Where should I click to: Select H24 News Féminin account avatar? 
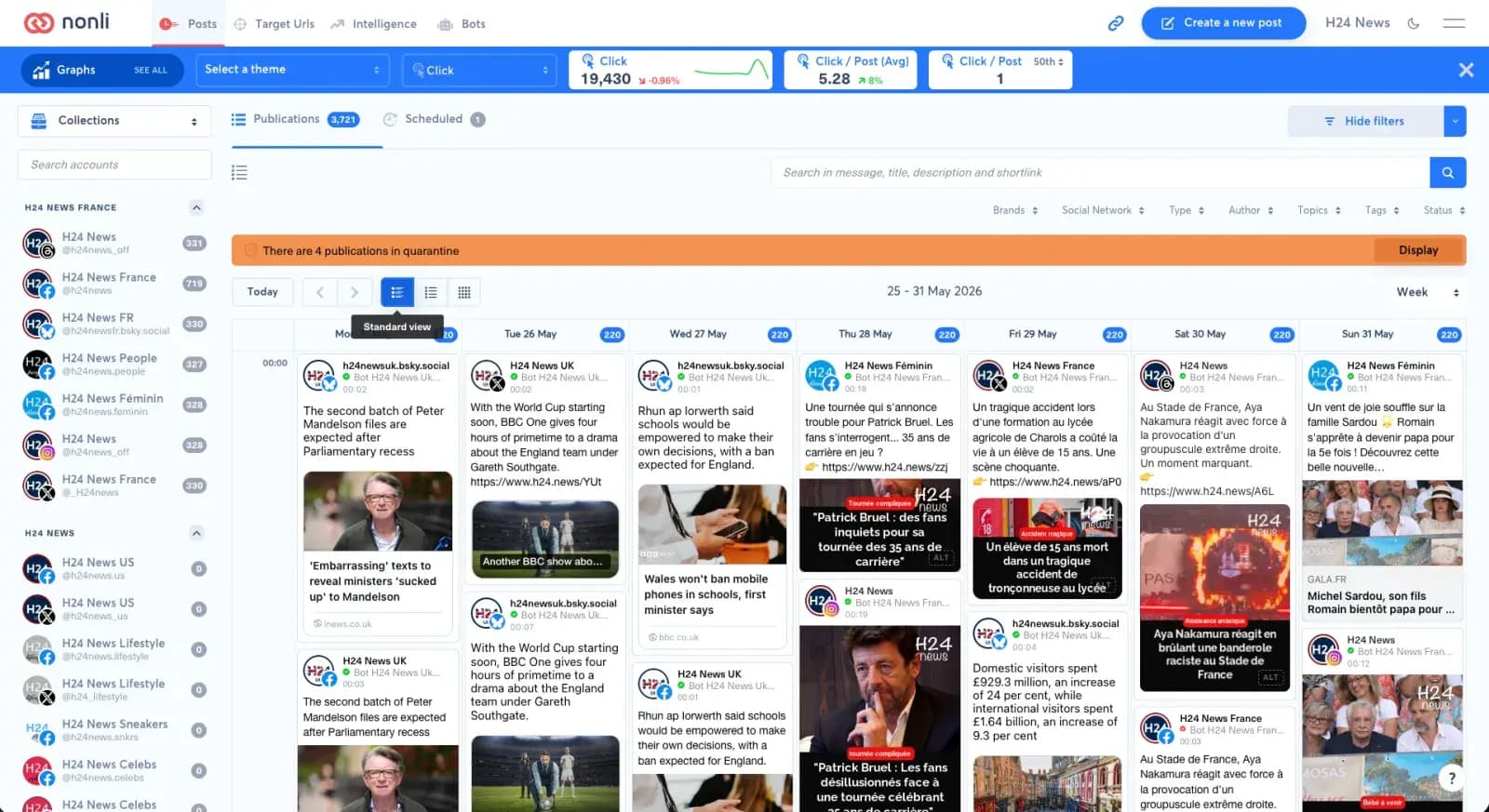[x=37, y=405]
